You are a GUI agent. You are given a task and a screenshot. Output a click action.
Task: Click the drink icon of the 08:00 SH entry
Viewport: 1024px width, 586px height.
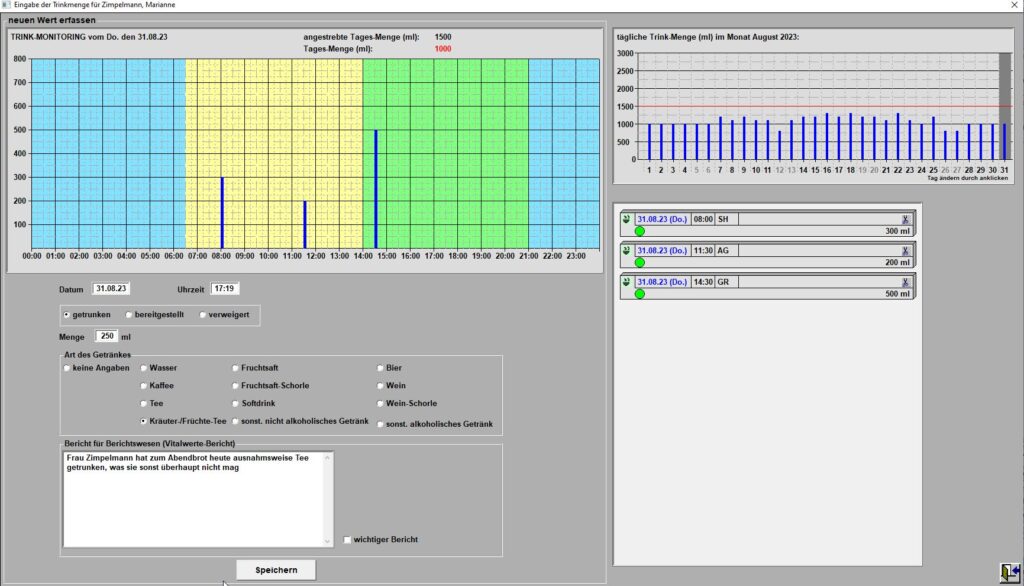[627, 219]
